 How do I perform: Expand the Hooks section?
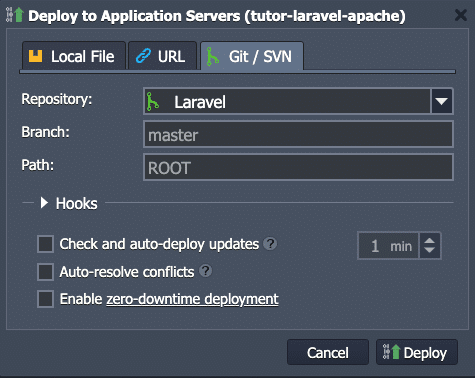pyautogui.click(x=44, y=203)
